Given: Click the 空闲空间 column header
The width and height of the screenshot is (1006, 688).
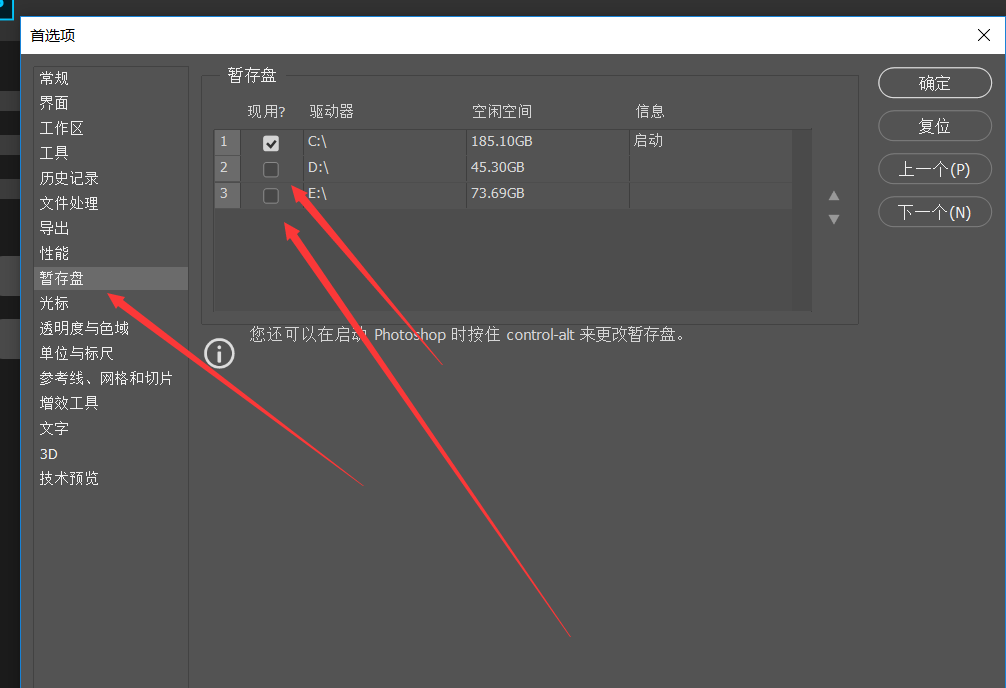Looking at the screenshot, I should [502, 112].
